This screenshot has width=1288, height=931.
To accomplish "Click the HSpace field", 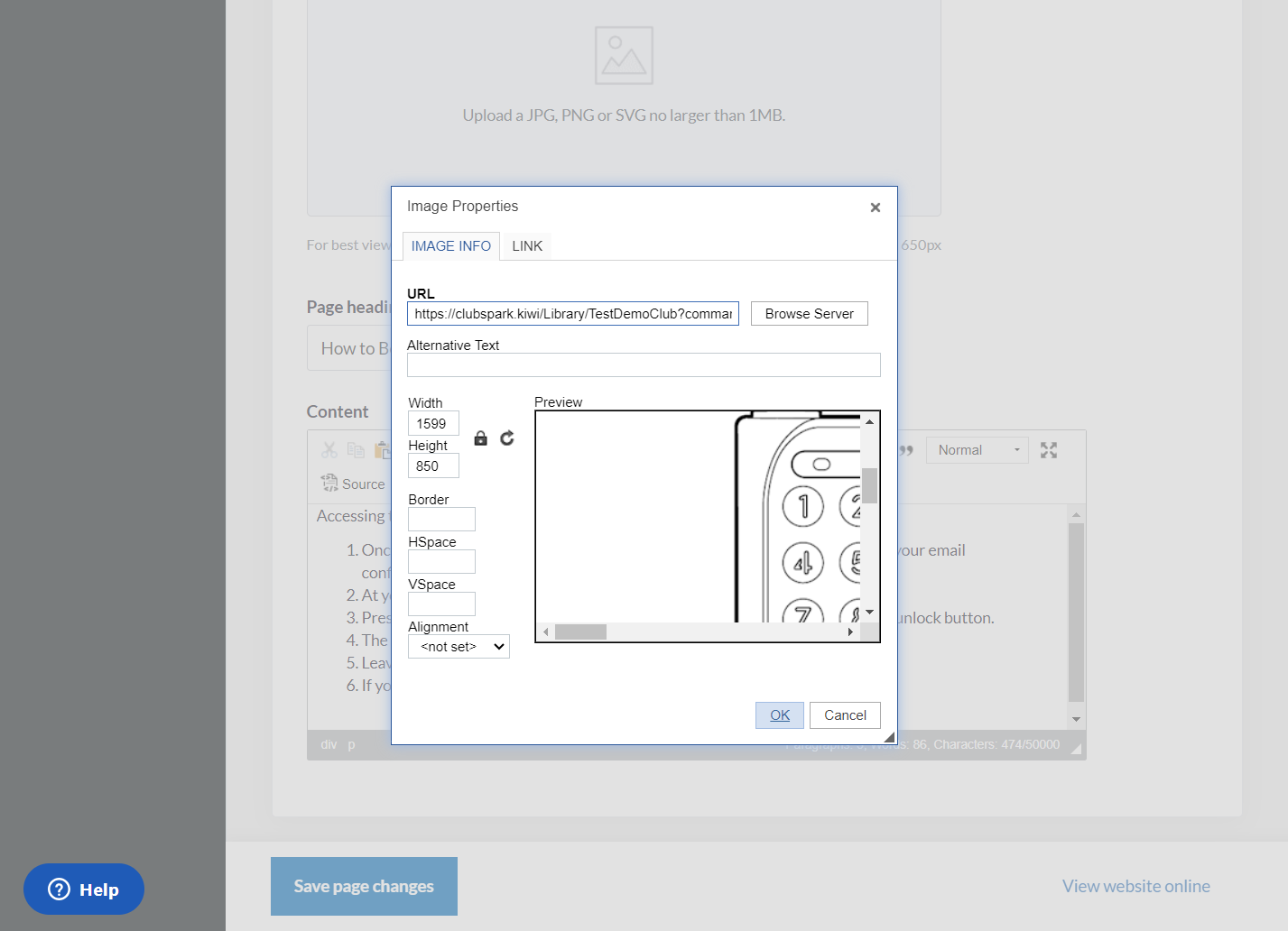I will pos(441,561).
